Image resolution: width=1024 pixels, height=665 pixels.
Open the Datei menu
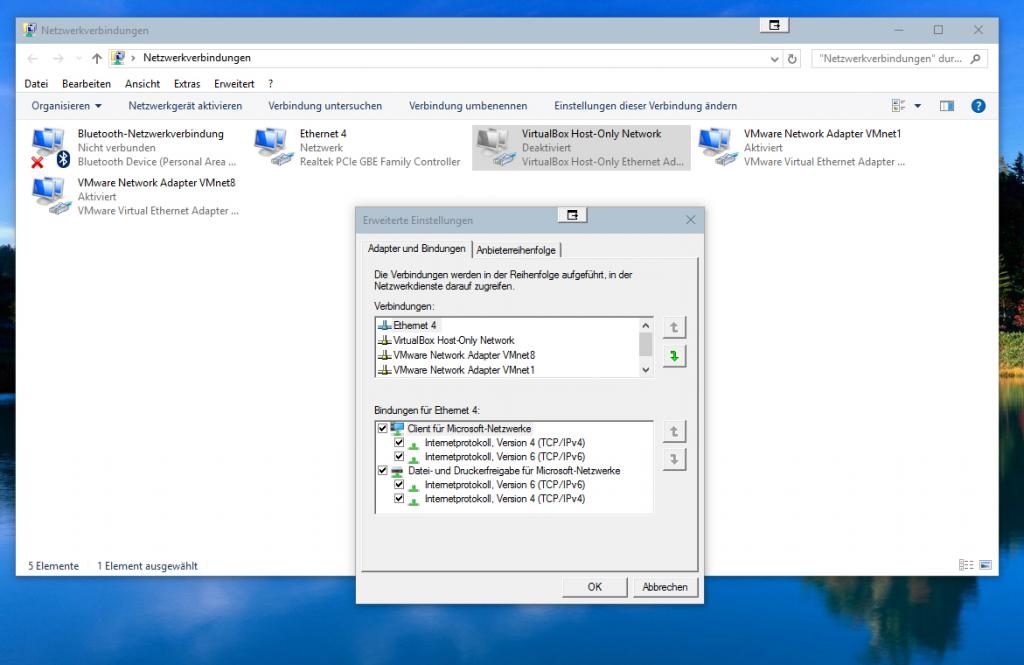tap(36, 84)
